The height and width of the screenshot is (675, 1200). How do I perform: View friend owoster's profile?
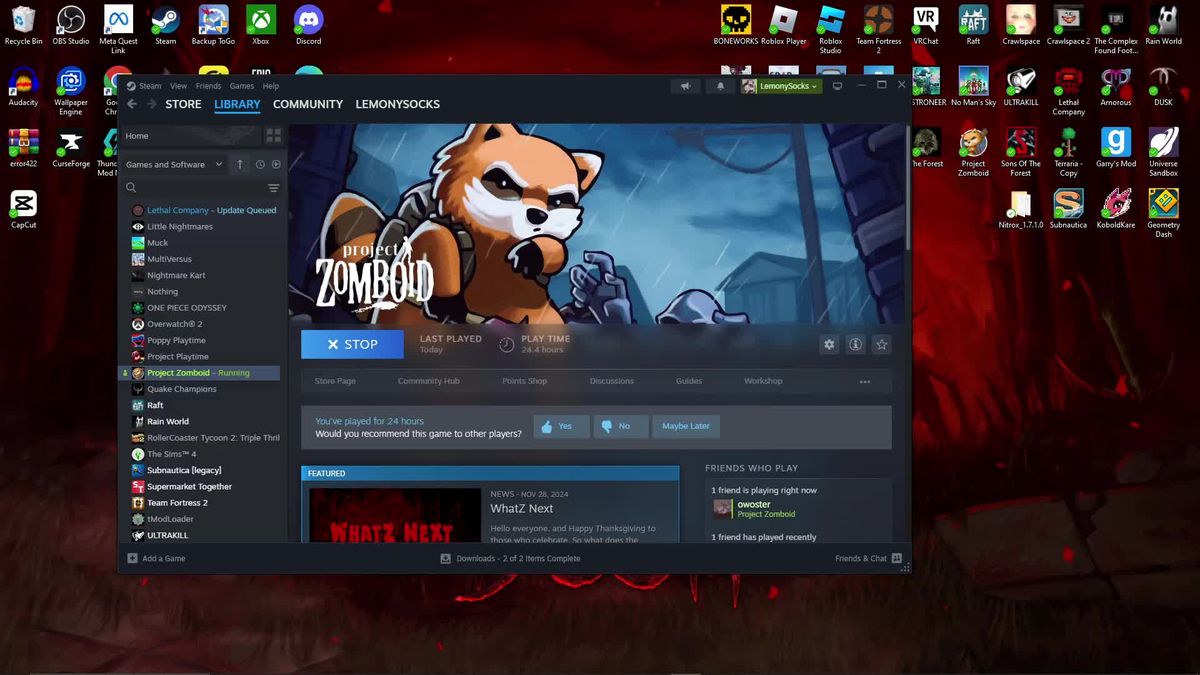(x=754, y=505)
